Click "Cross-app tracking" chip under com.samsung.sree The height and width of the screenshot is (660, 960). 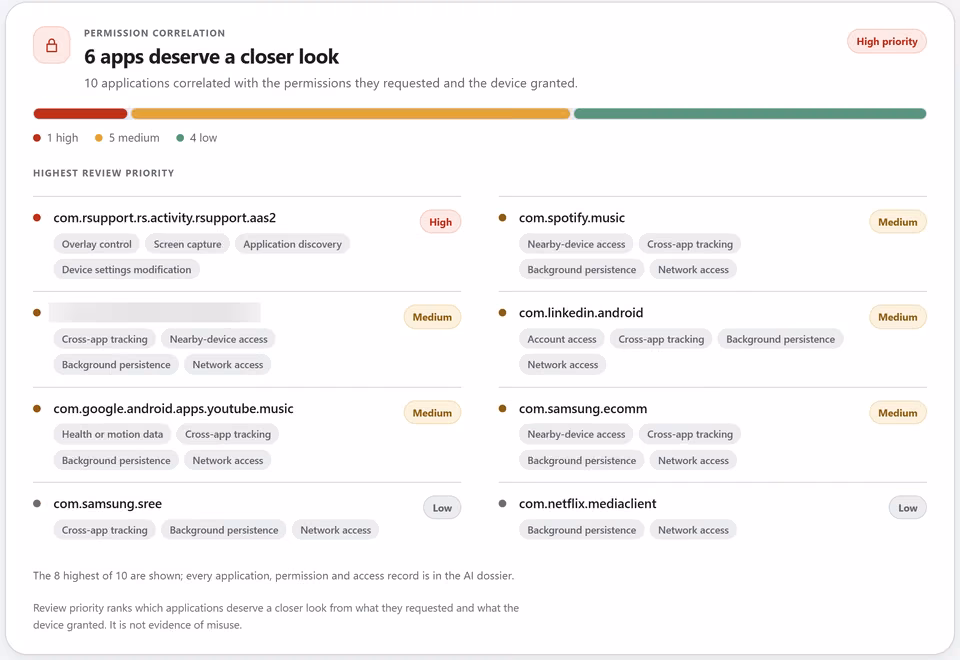pos(105,530)
